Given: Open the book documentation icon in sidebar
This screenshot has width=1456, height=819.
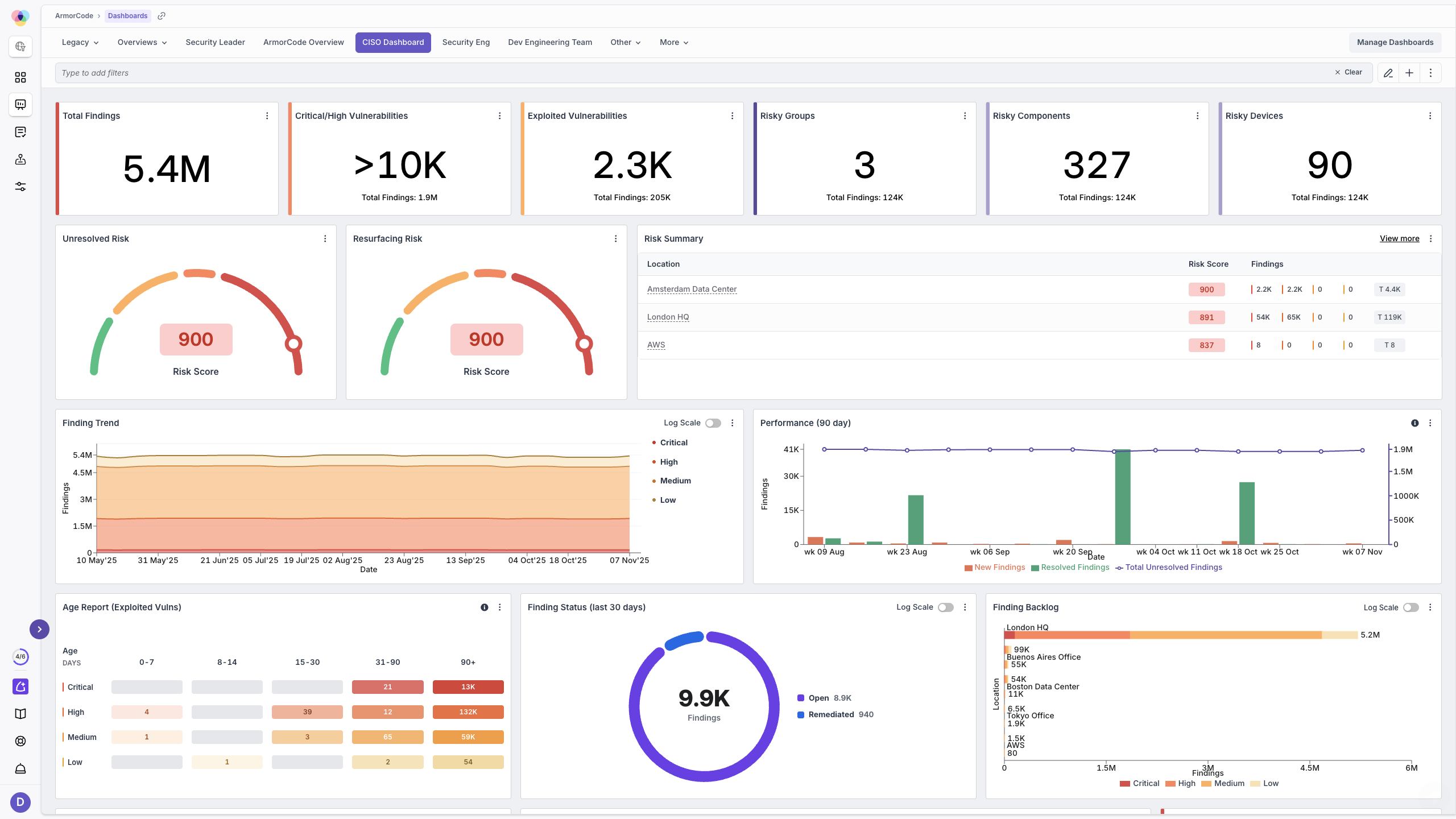Looking at the screenshot, I should (x=20, y=714).
